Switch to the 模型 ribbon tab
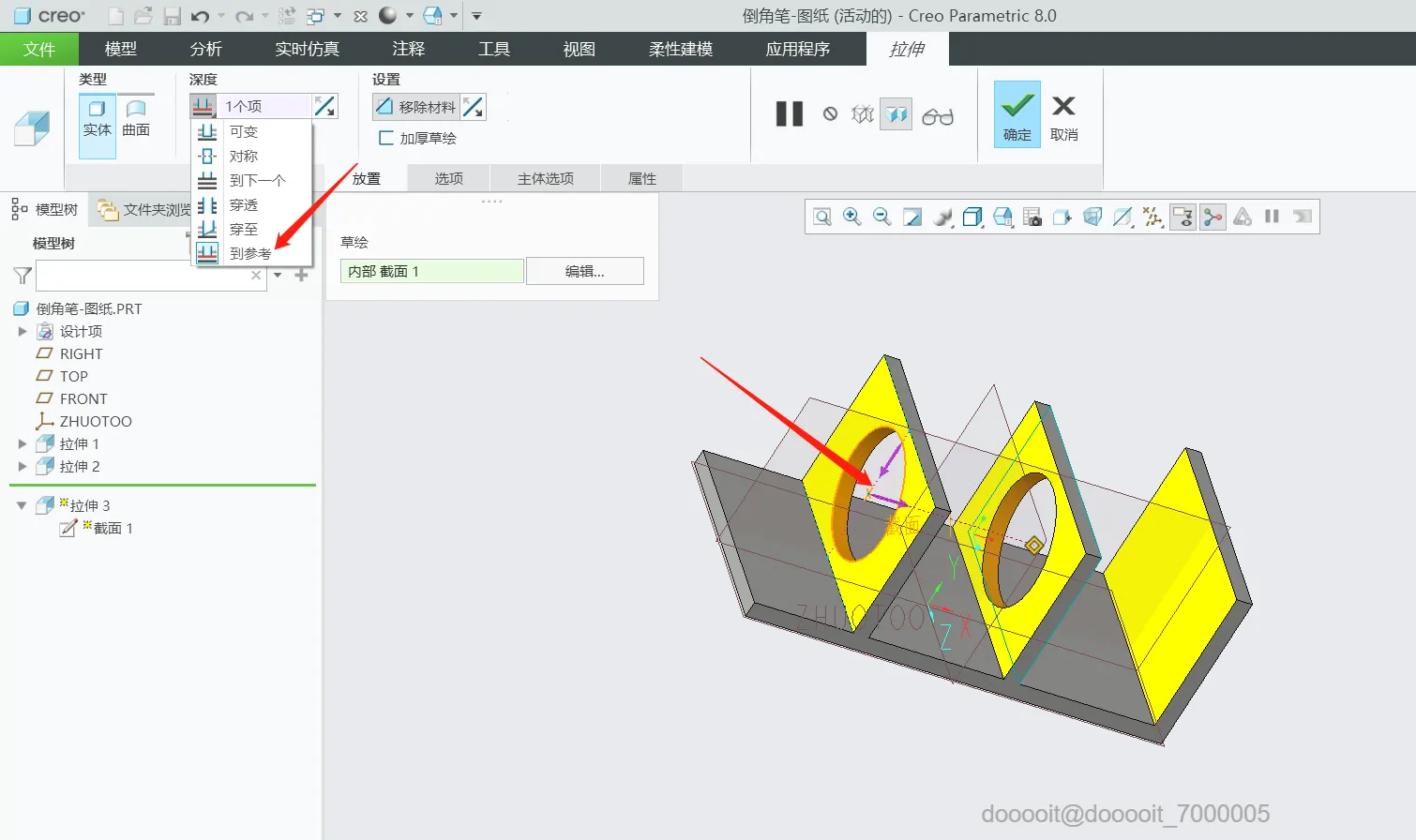Screen dimensions: 1416x840 (x=121, y=49)
